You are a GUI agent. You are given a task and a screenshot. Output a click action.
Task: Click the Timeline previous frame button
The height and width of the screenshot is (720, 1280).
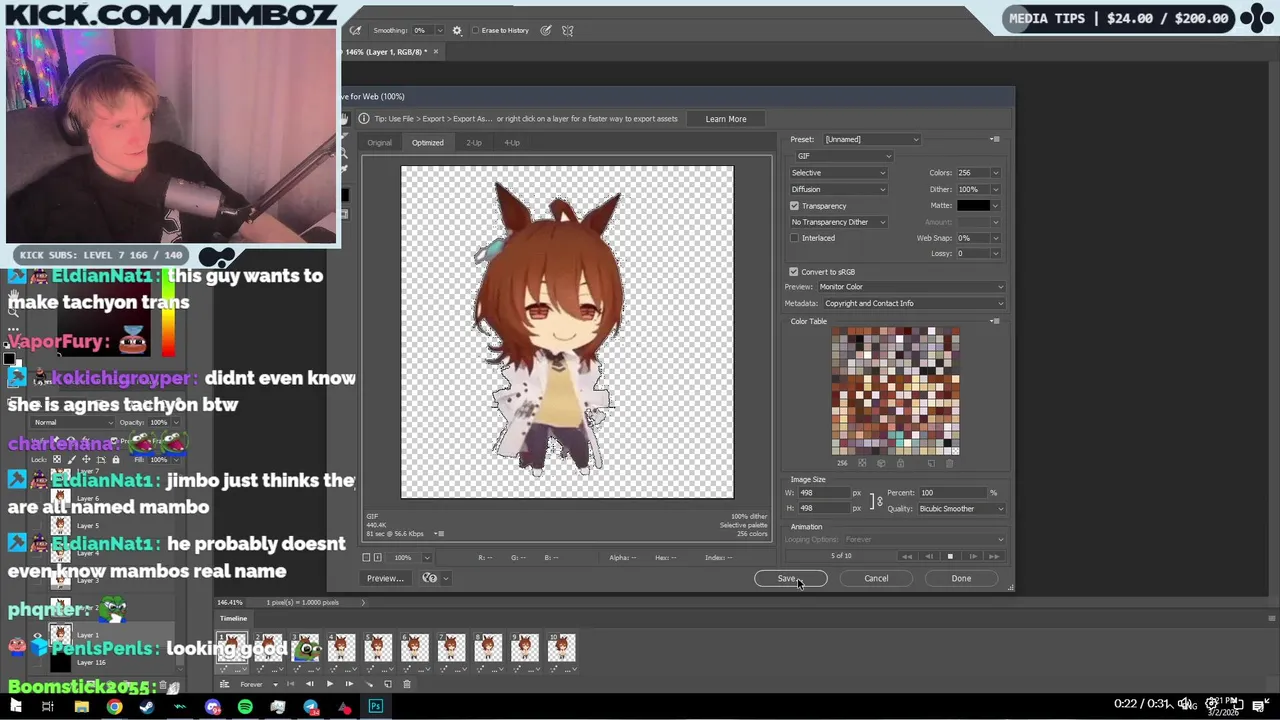310,684
